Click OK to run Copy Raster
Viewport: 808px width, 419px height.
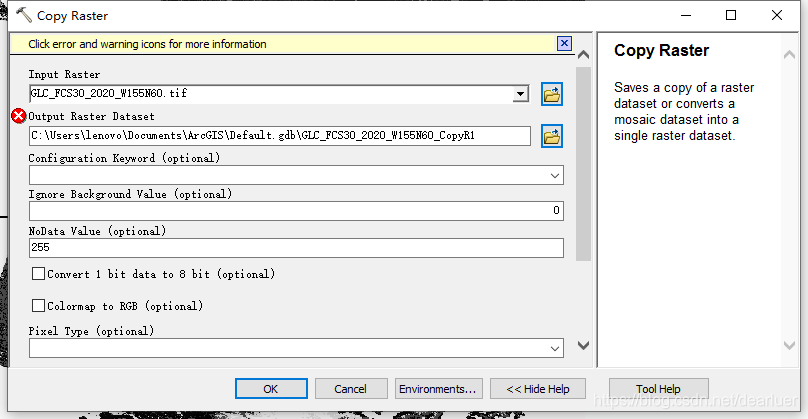tap(271, 389)
